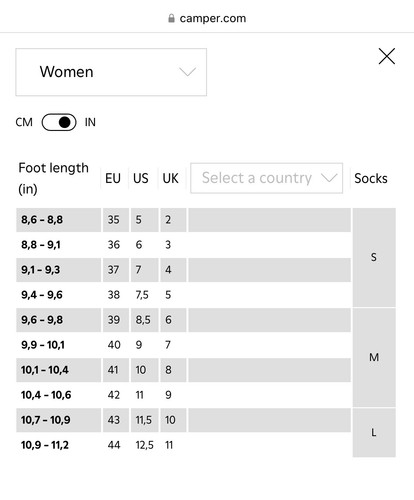Click the padlock icon beside camper.com
The height and width of the screenshot is (500, 414).
(x=171, y=18)
